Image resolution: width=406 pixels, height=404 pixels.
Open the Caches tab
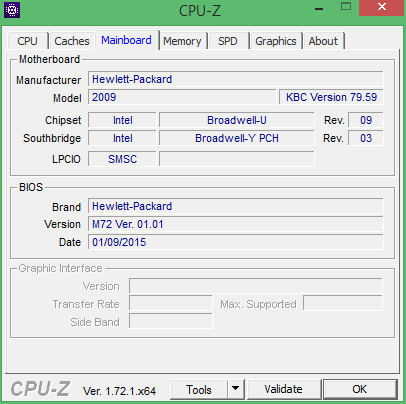pyautogui.click(x=72, y=41)
